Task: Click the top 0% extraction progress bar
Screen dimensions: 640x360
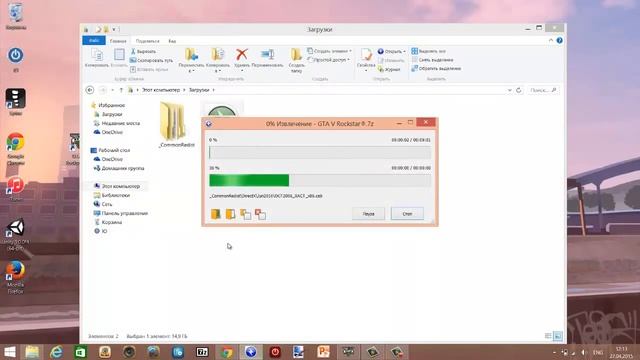Action: click(320, 153)
